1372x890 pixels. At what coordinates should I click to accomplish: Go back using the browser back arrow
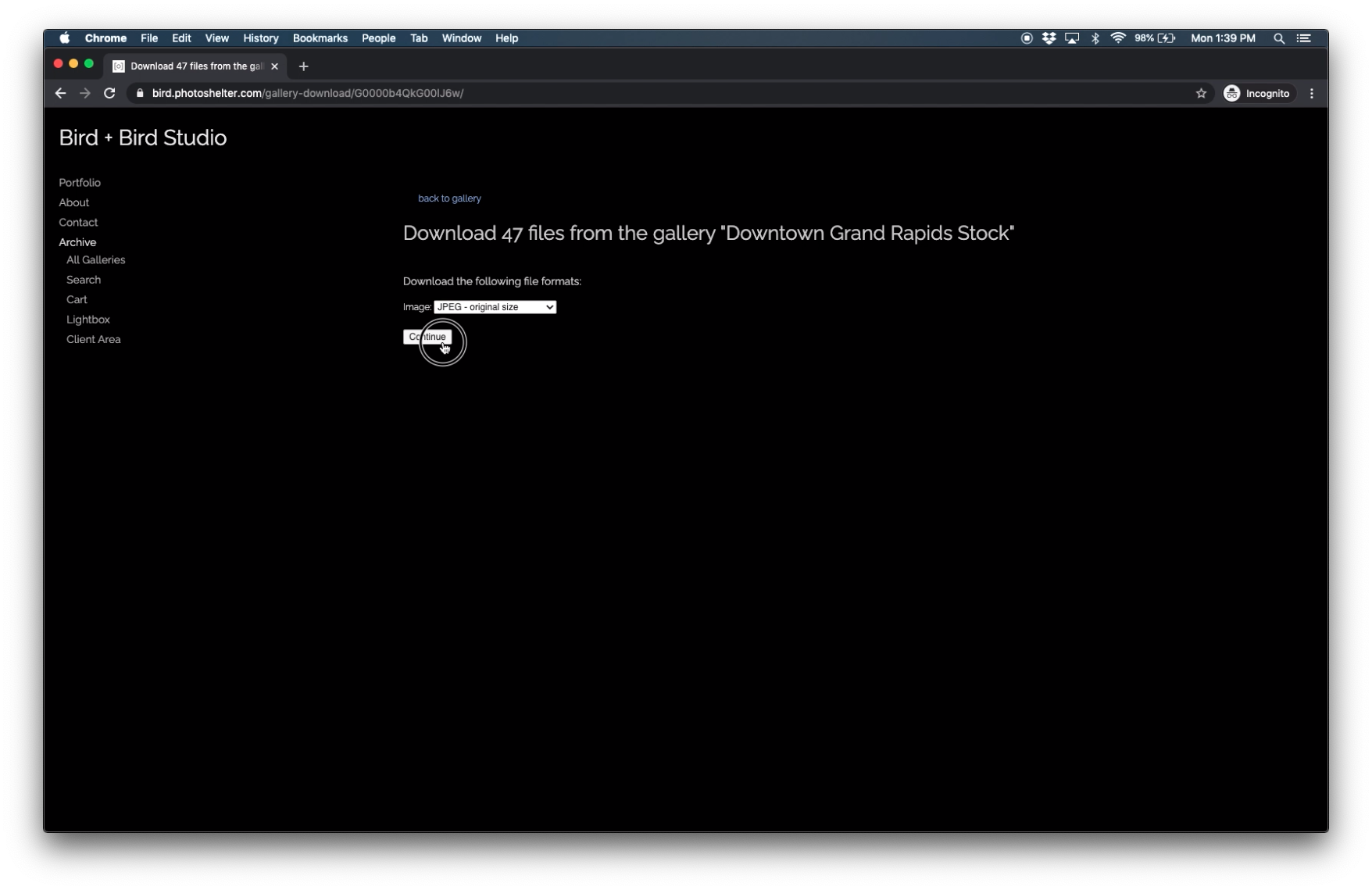pos(60,93)
